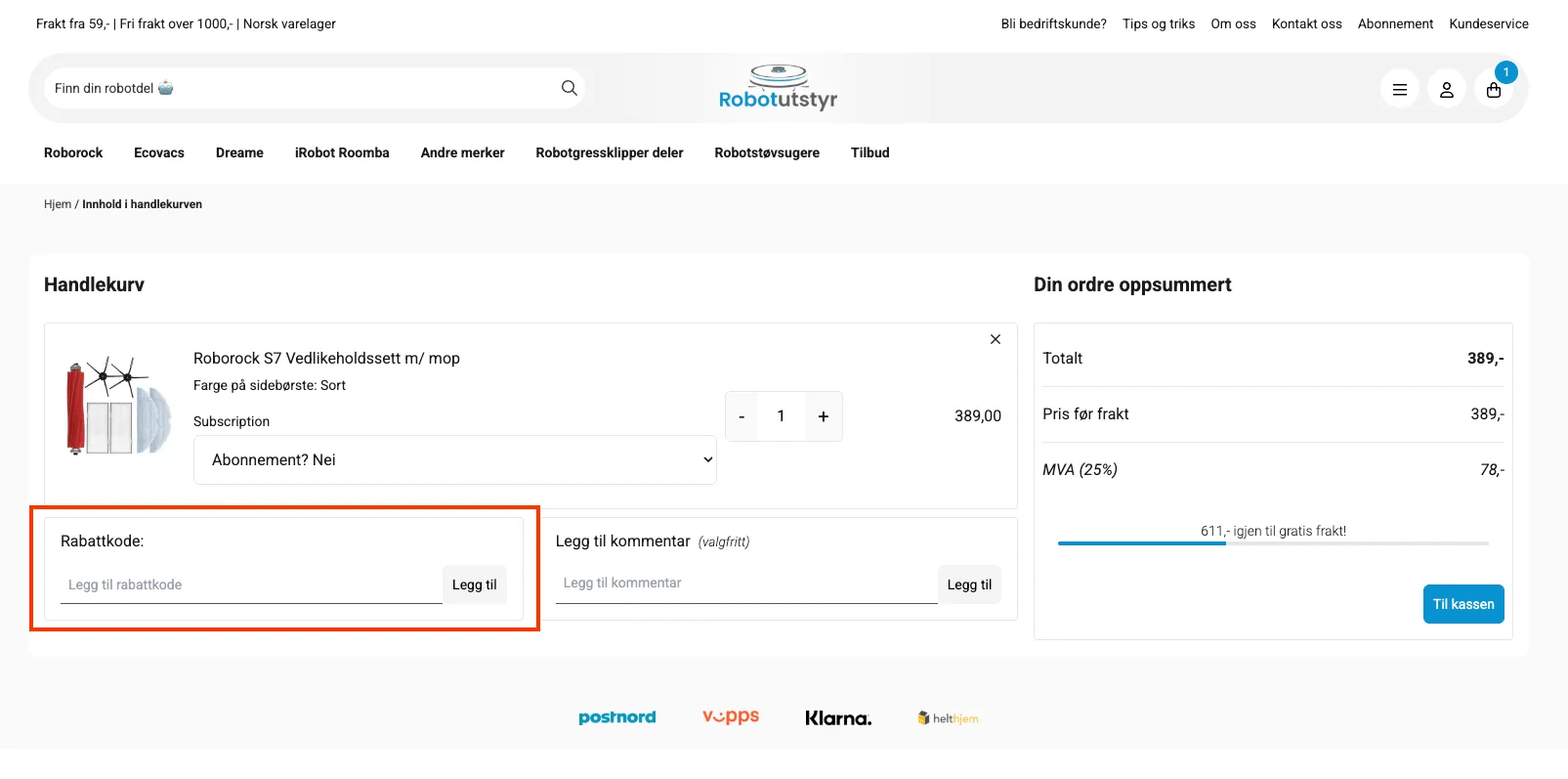
Task: Click the search magnifier icon
Action: [x=570, y=88]
